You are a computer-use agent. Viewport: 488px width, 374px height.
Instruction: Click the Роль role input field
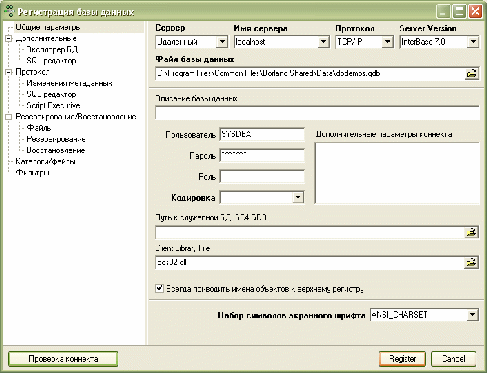(x=262, y=177)
